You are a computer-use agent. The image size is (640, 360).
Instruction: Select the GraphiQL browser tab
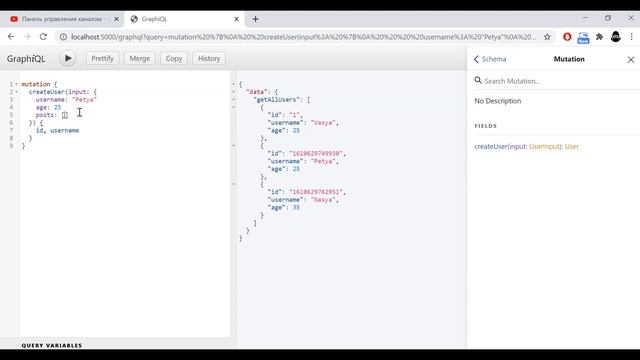coord(184,19)
